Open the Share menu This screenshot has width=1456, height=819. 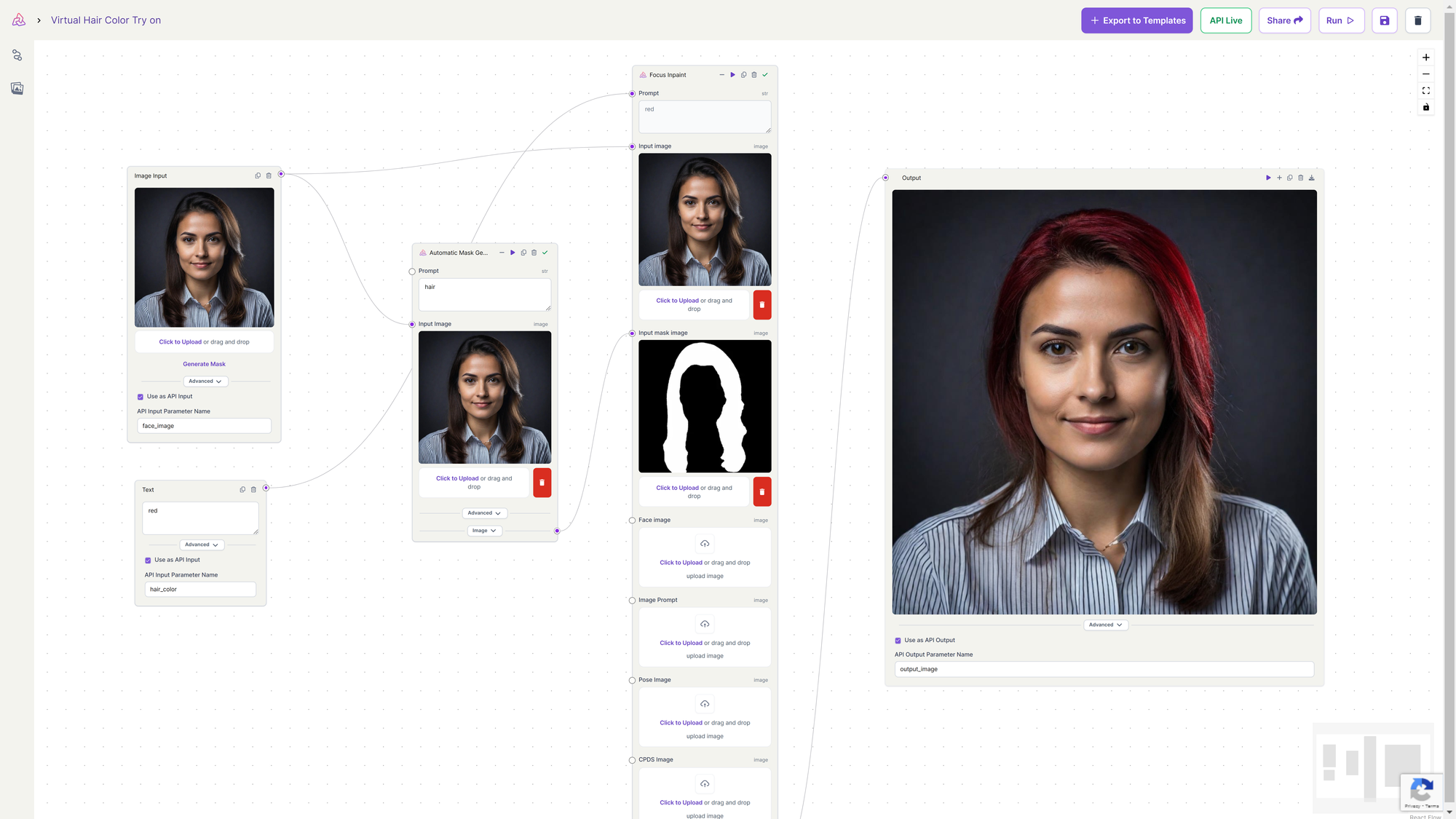tap(1284, 20)
